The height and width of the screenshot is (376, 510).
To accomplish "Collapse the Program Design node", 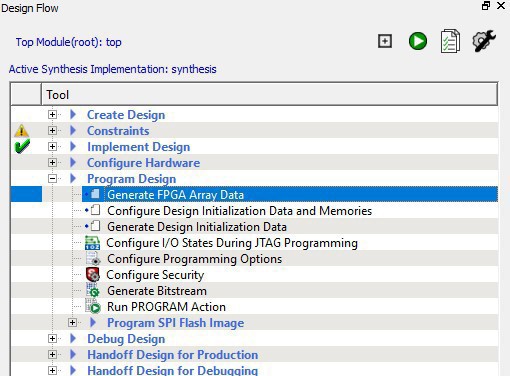I will (52, 179).
